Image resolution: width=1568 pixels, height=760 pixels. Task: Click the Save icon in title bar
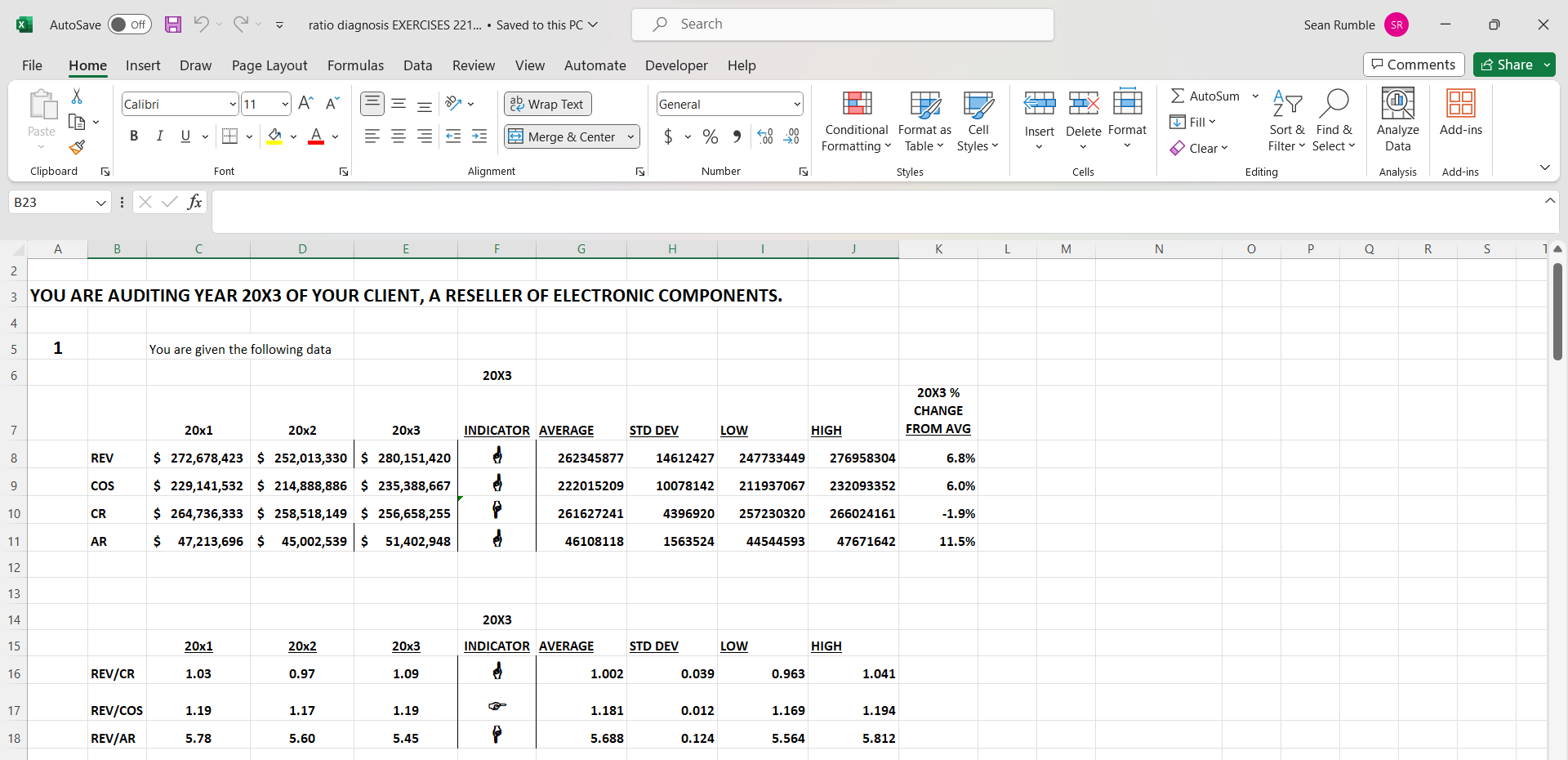pyautogui.click(x=173, y=25)
